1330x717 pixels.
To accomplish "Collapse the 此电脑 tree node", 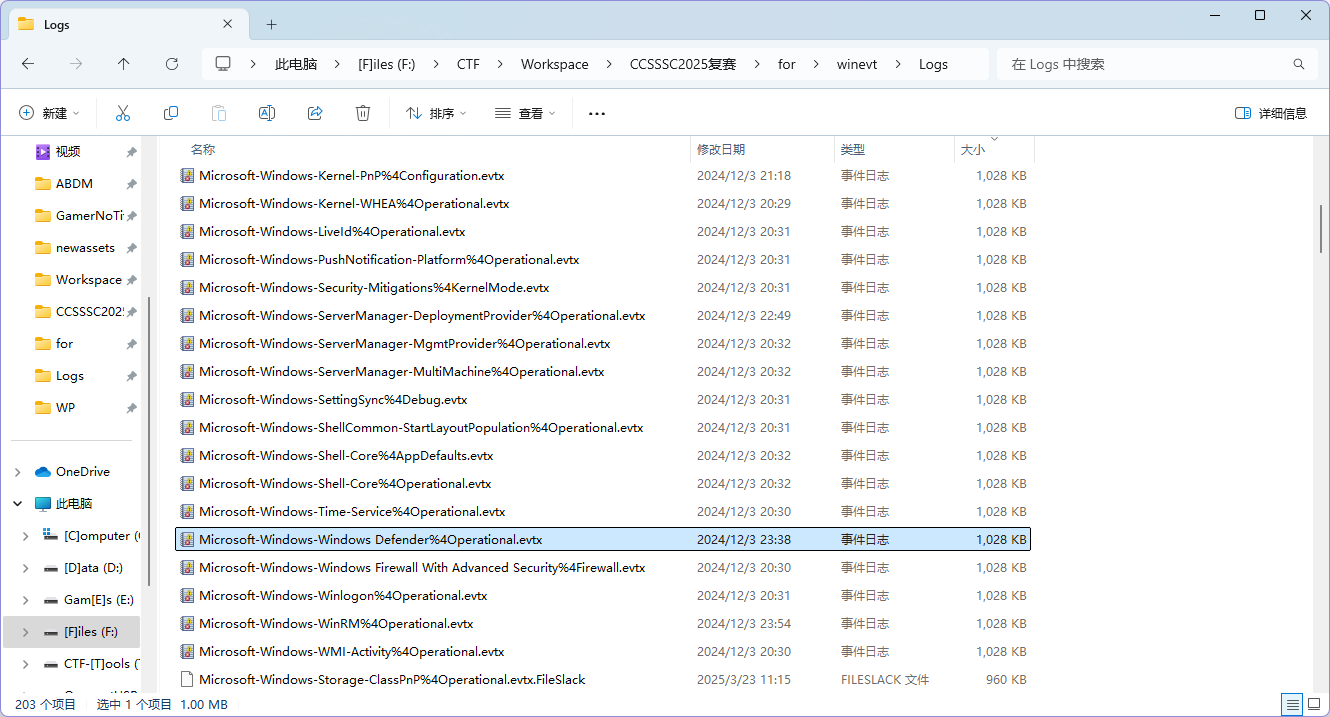I will click(x=19, y=504).
